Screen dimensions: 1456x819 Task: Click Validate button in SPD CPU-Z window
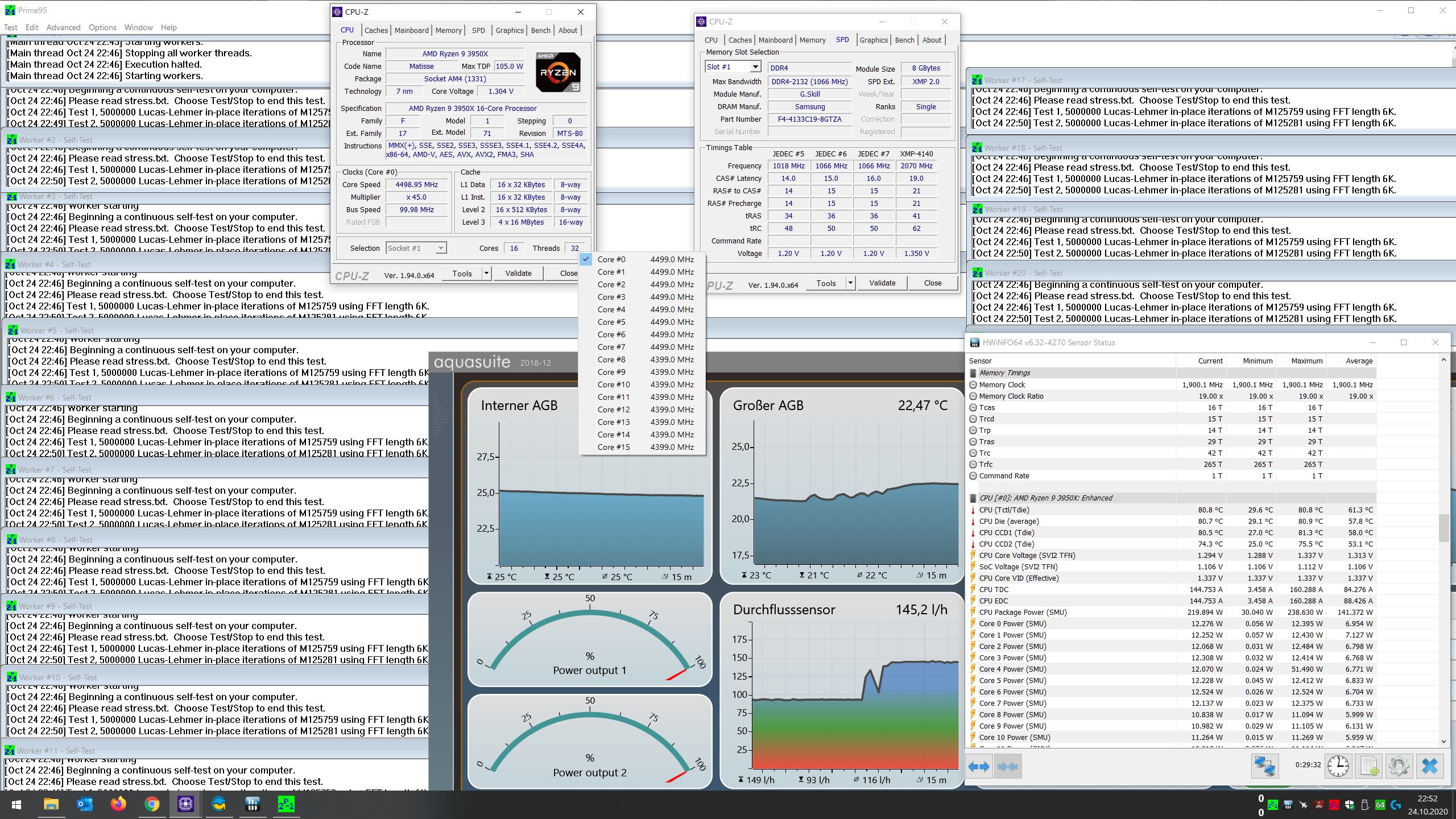coord(882,283)
